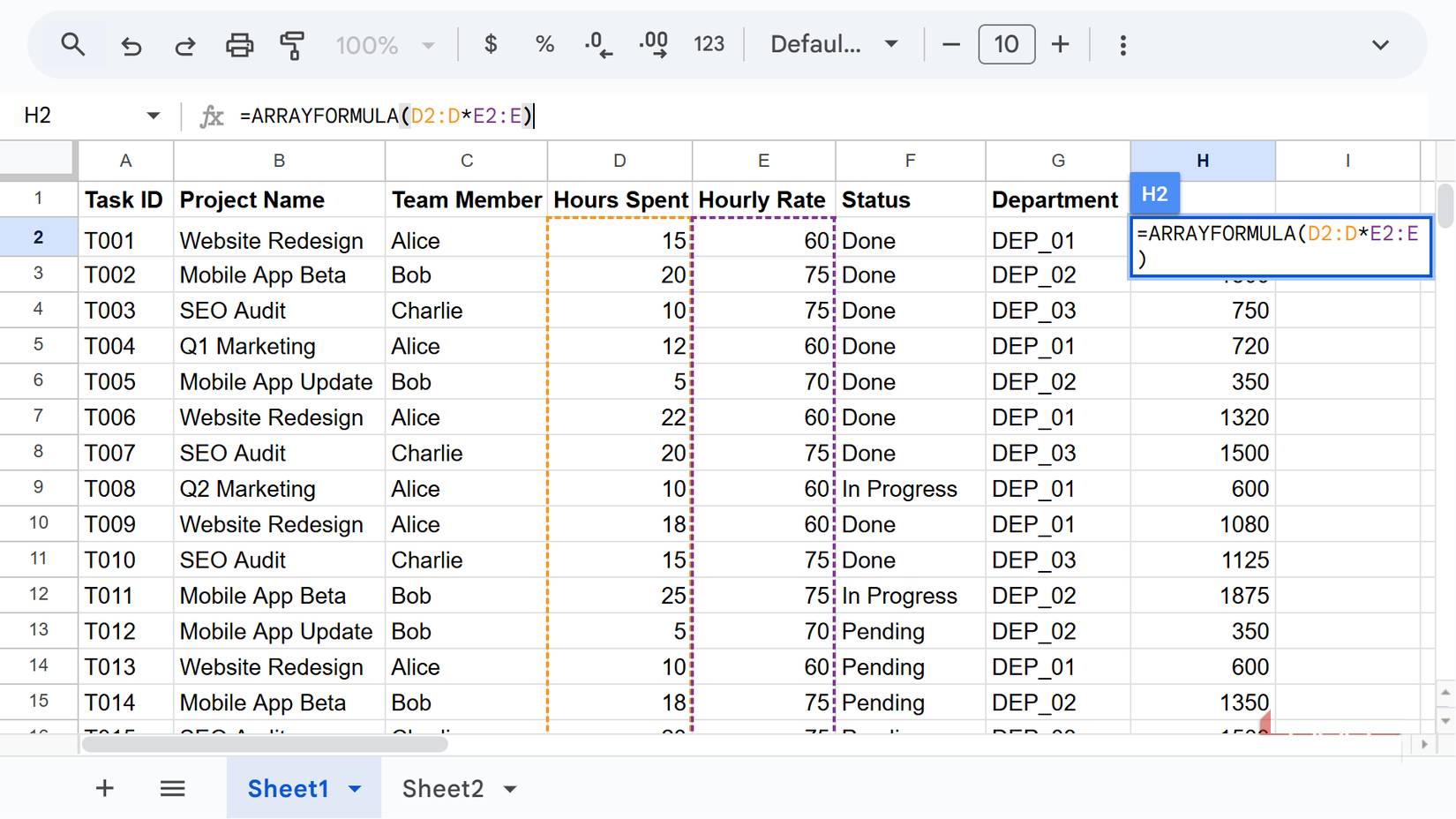This screenshot has width=1456, height=819.
Task: Add a new sheet with the plus button
Action: [x=104, y=788]
